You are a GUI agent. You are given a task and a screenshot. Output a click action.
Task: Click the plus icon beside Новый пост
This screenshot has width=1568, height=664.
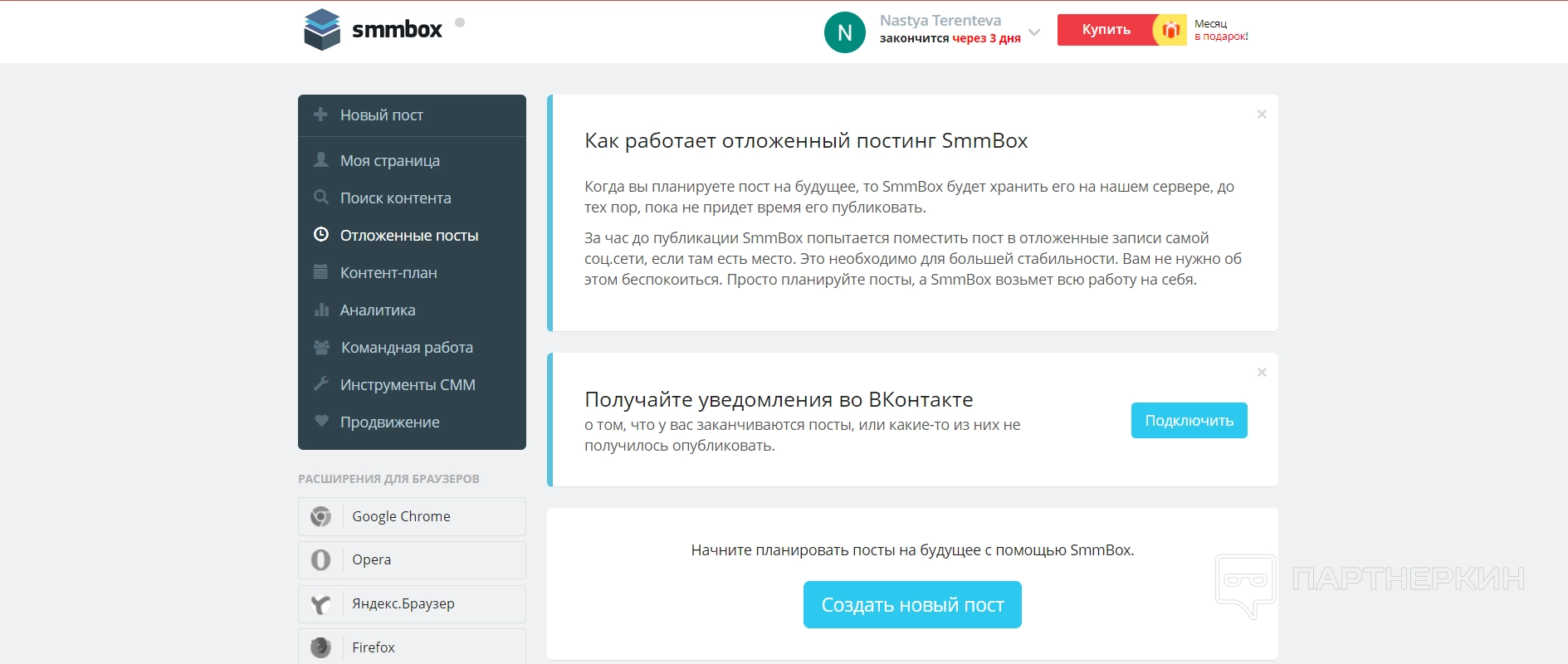point(320,115)
